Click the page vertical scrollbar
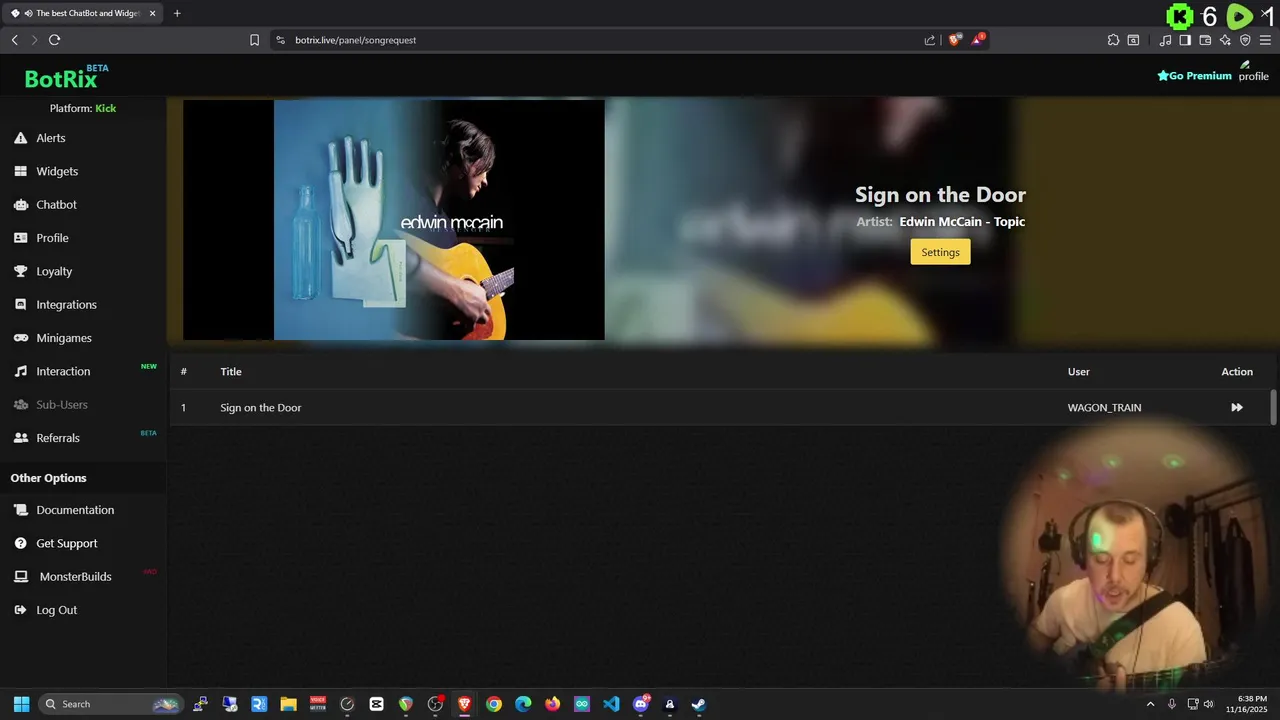 pos(1274,408)
